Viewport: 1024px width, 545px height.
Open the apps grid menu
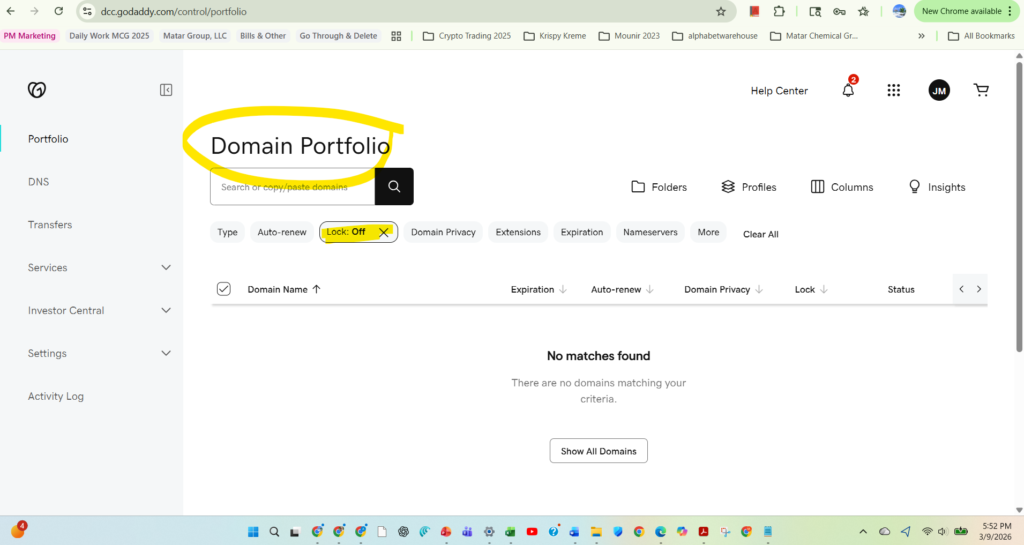click(894, 91)
